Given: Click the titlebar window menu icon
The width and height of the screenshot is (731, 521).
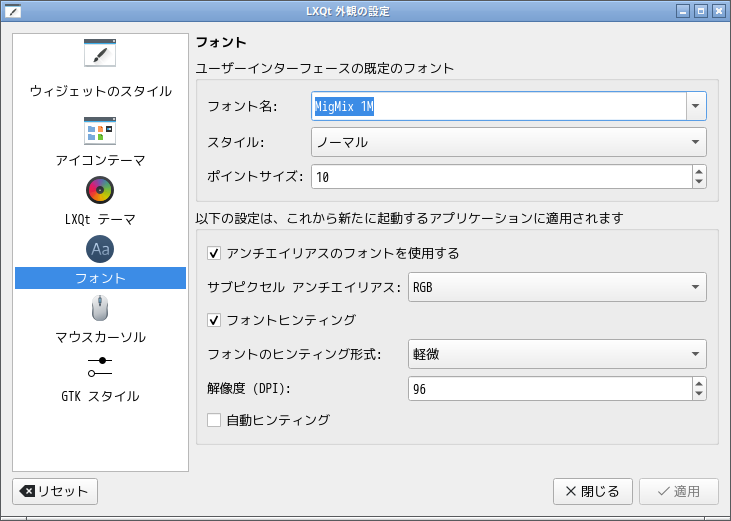Looking at the screenshot, I should [13, 11].
